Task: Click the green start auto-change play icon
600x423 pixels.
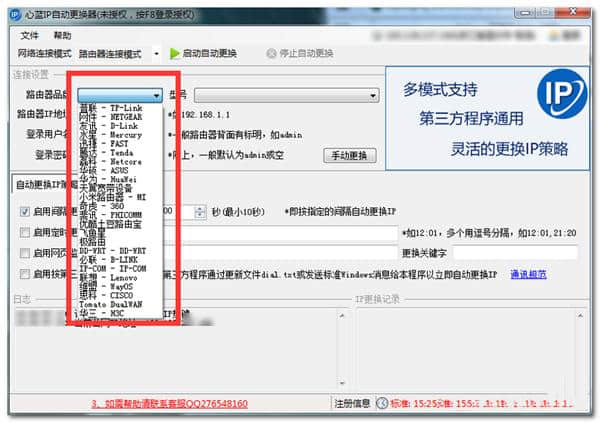Action: [x=174, y=54]
